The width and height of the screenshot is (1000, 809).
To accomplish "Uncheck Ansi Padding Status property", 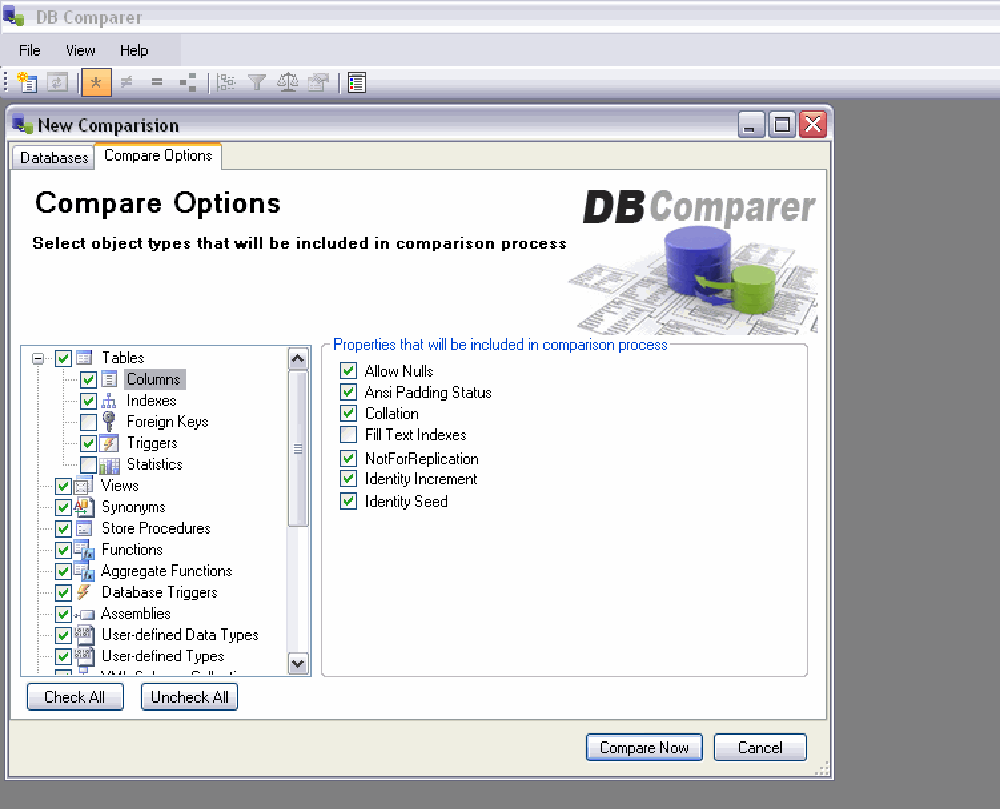I will click(348, 392).
